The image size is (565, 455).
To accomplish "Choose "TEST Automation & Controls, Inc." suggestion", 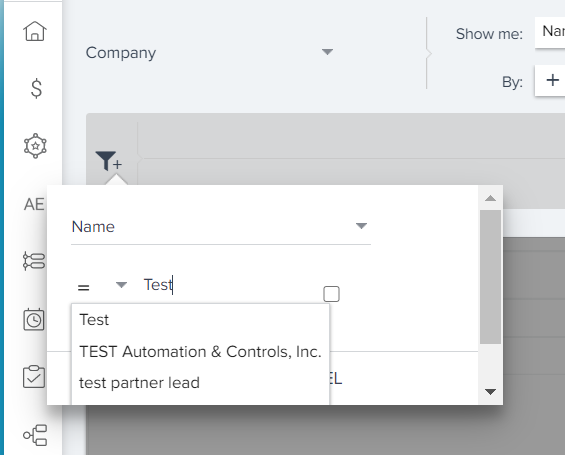I will point(200,352).
